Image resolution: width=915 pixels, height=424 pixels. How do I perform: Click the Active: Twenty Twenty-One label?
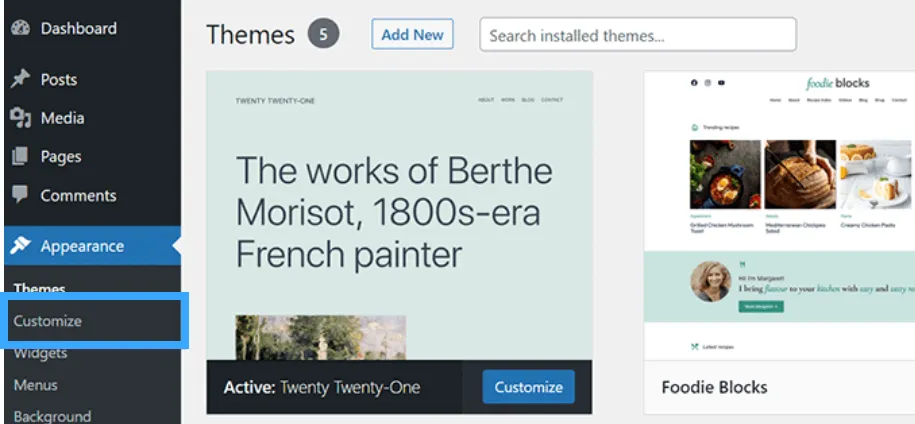[x=322, y=387]
